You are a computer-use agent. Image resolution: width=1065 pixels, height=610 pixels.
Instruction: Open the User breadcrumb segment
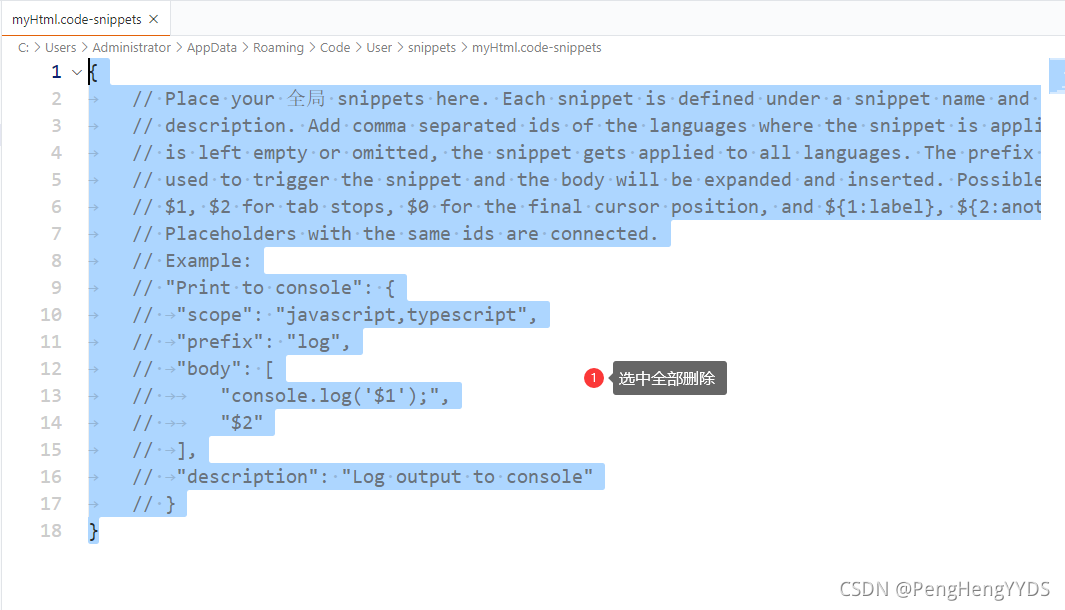(x=379, y=48)
